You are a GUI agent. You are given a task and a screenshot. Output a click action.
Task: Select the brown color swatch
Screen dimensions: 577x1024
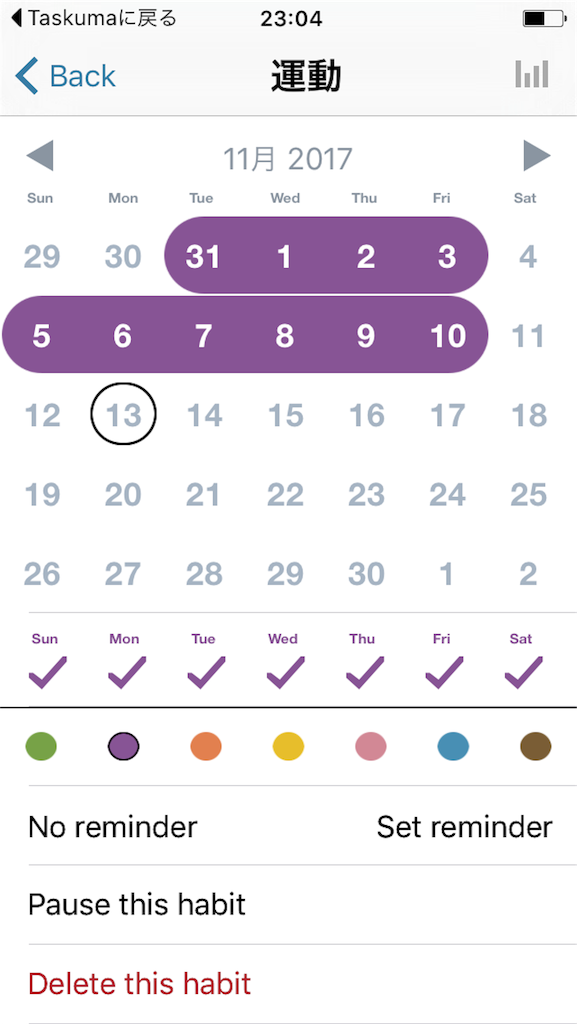click(x=535, y=746)
